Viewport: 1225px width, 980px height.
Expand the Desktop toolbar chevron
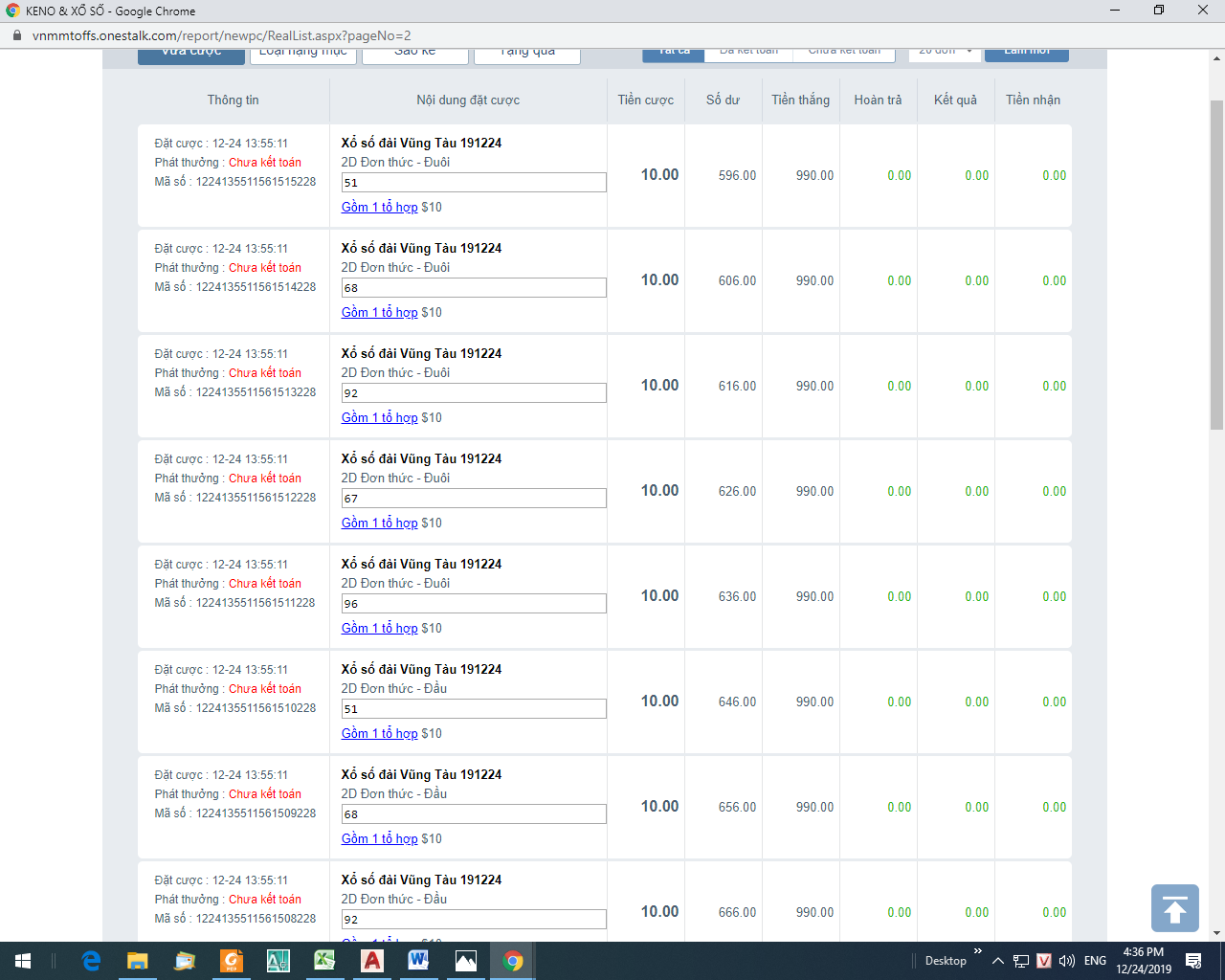click(977, 952)
